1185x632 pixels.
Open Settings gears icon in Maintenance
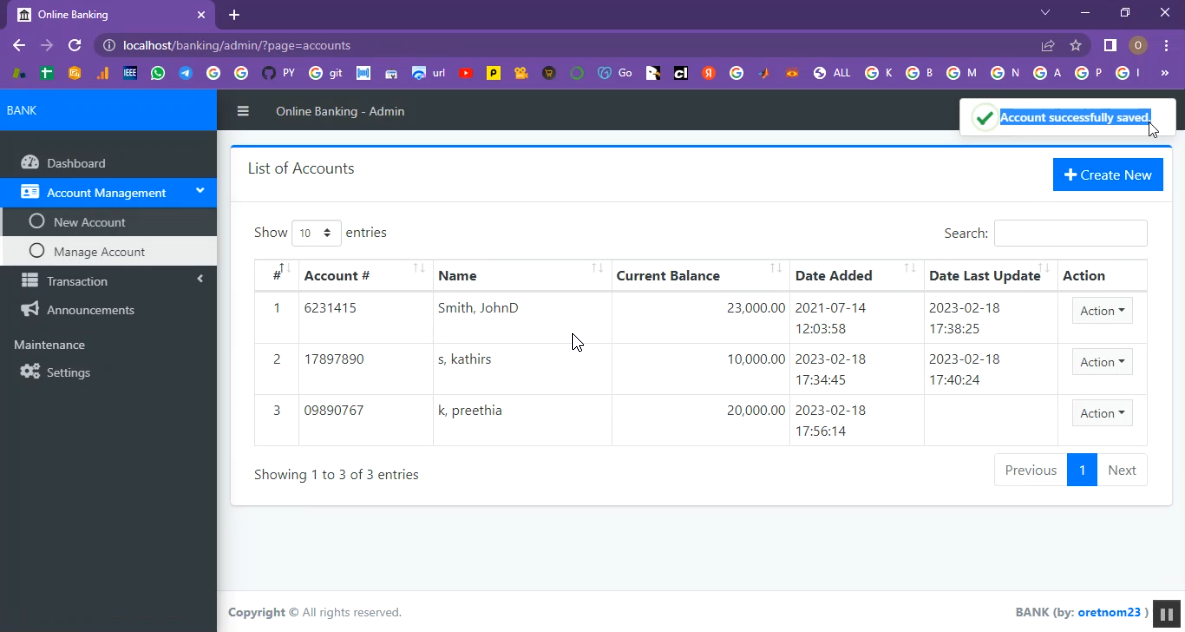coord(30,372)
